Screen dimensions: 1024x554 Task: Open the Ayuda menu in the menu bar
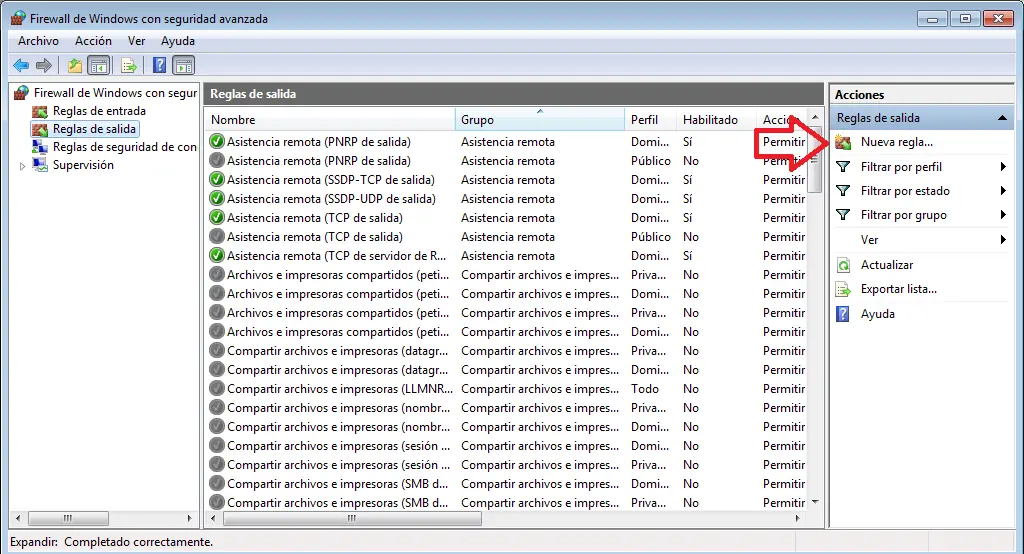tap(178, 41)
